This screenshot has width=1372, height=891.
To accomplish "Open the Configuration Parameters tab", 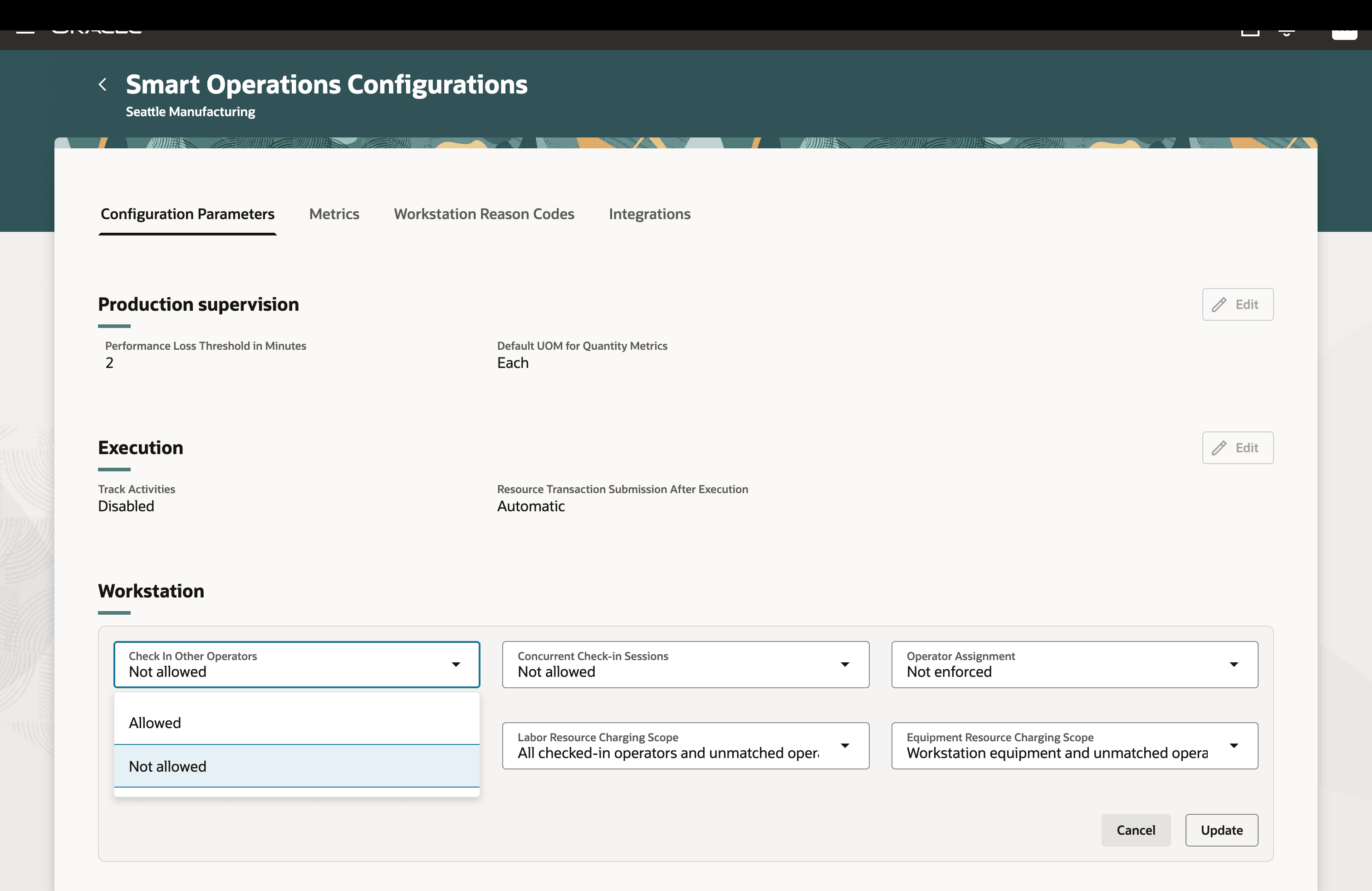I will 187,214.
